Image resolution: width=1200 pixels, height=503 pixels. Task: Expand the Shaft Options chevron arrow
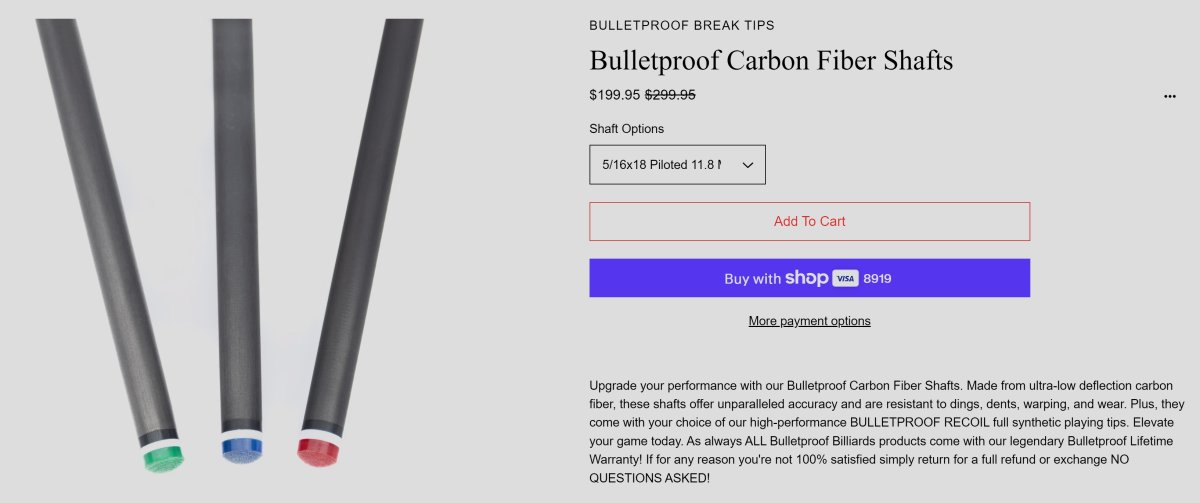pyautogui.click(x=748, y=165)
